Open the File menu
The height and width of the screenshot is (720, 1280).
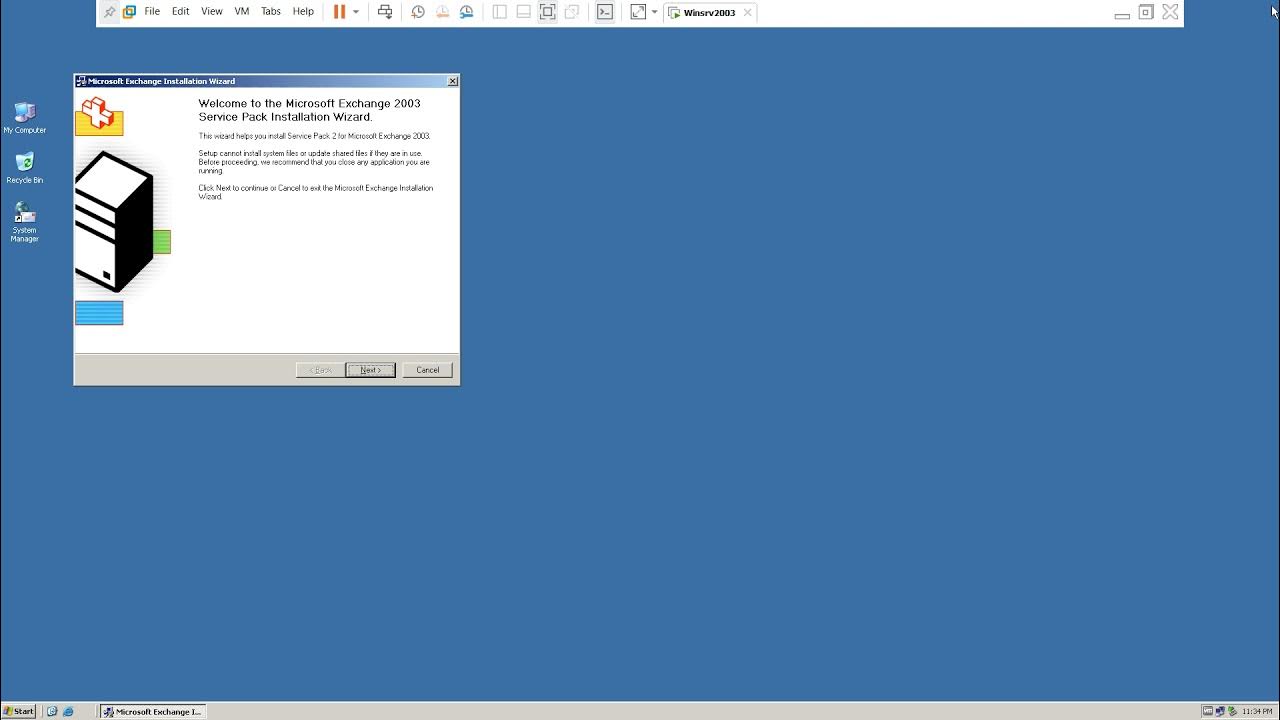(152, 12)
